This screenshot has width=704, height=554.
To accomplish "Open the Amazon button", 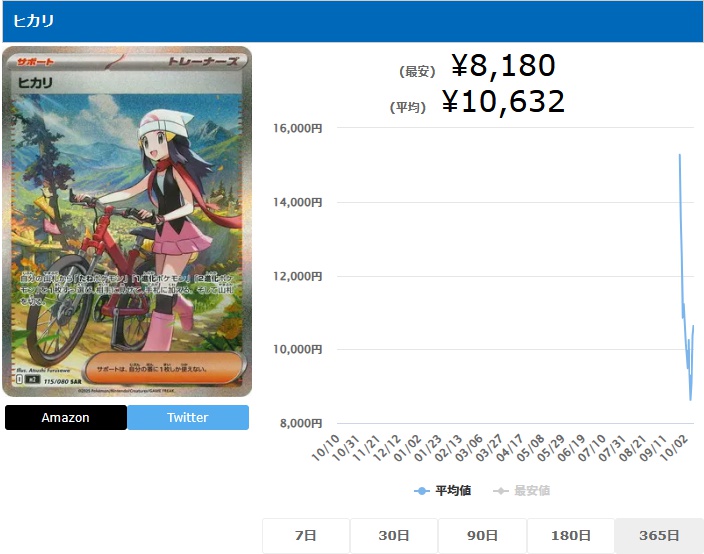I will [x=66, y=418].
